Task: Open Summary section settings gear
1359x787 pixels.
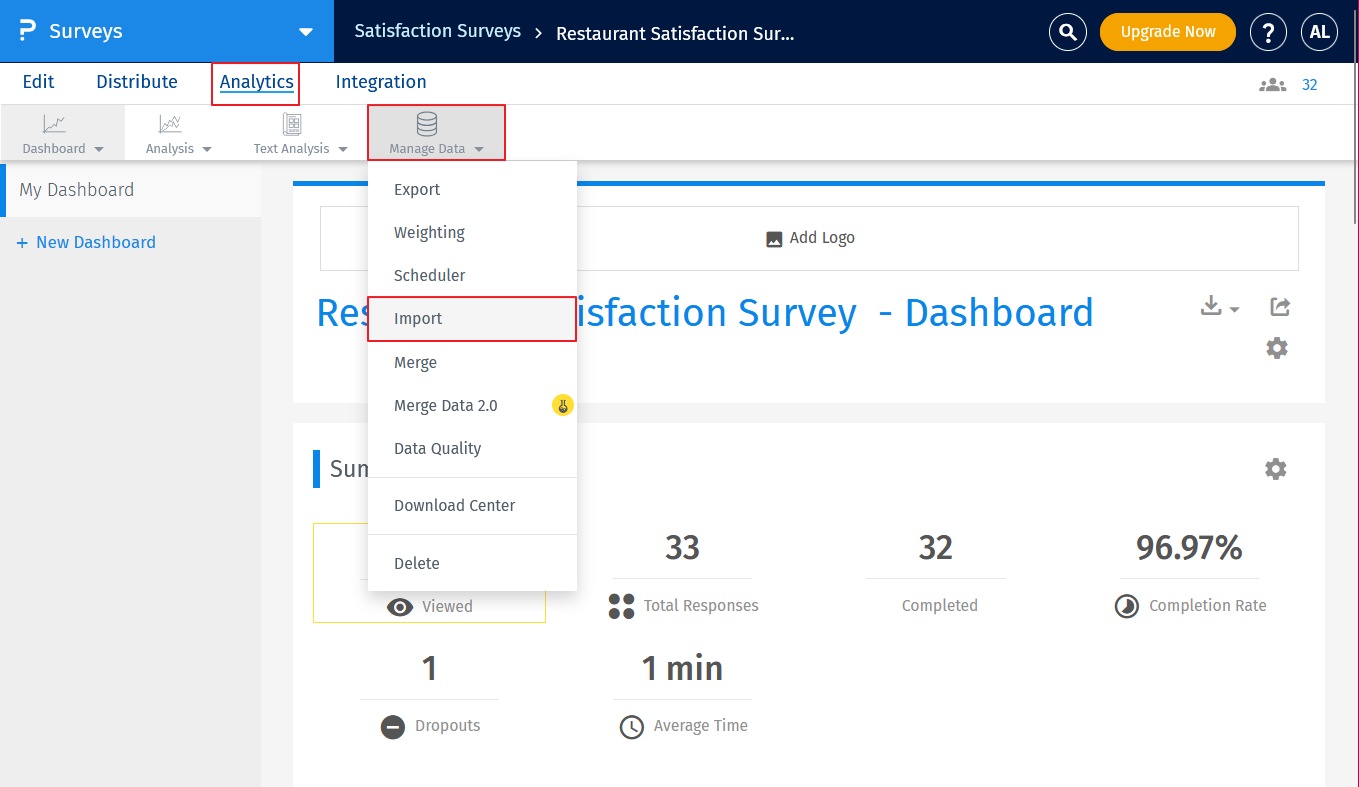Action: click(x=1275, y=469)
